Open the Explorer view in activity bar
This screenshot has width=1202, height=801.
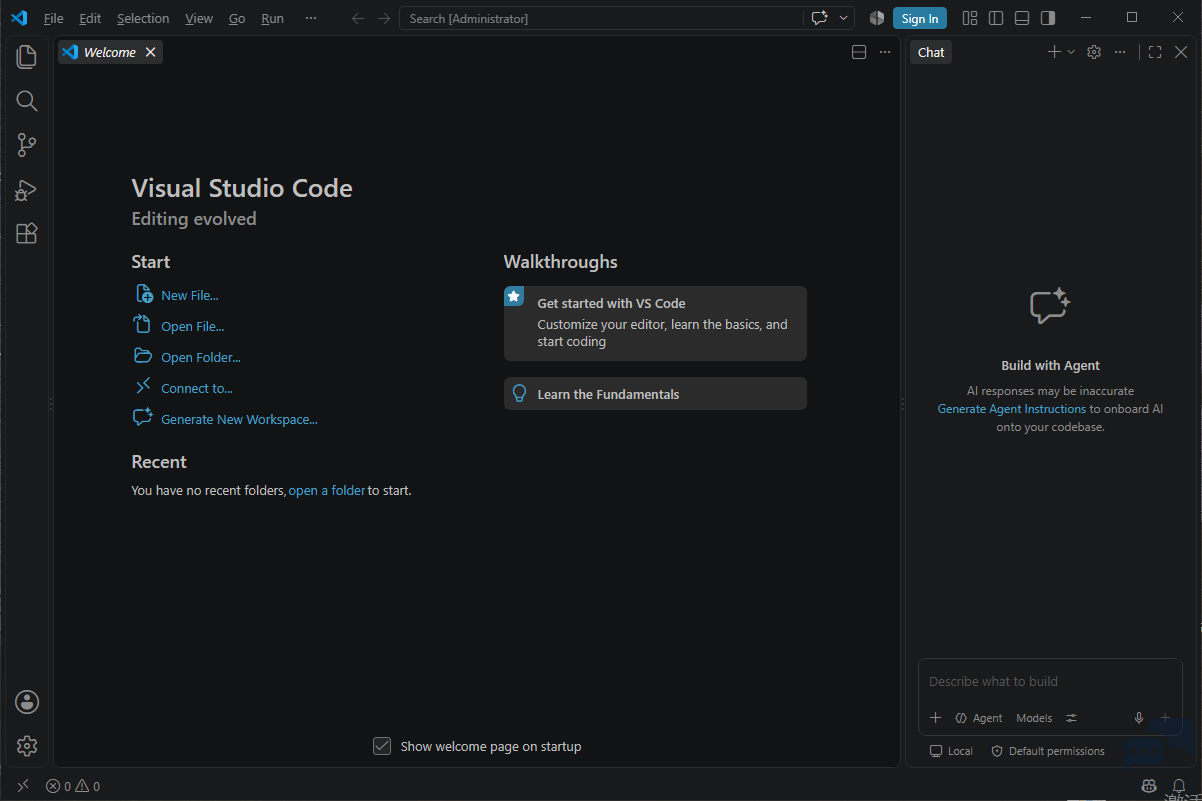click(x=27, y=57)
